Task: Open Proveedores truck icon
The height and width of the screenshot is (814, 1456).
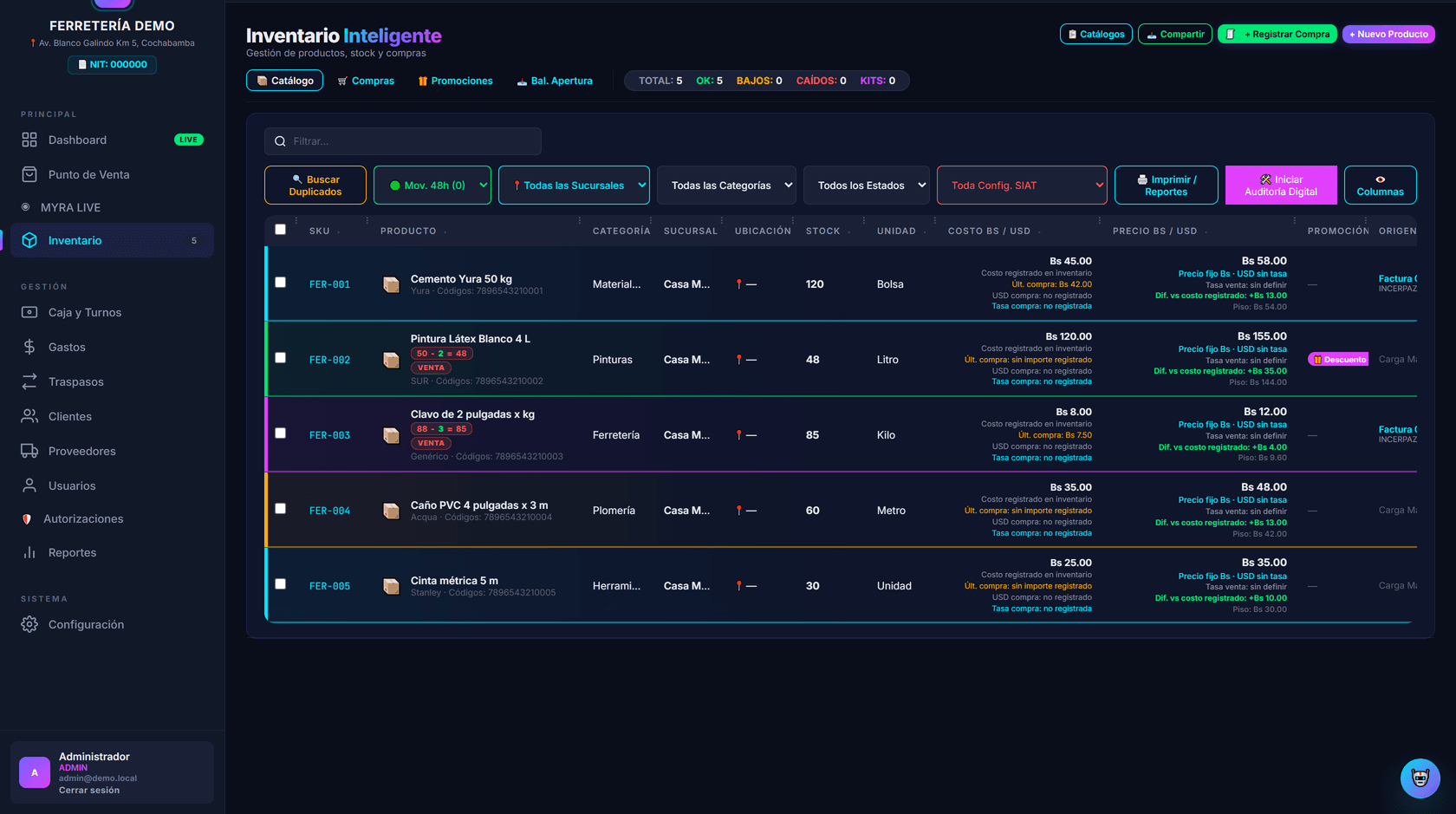Action: coord(29,451)
